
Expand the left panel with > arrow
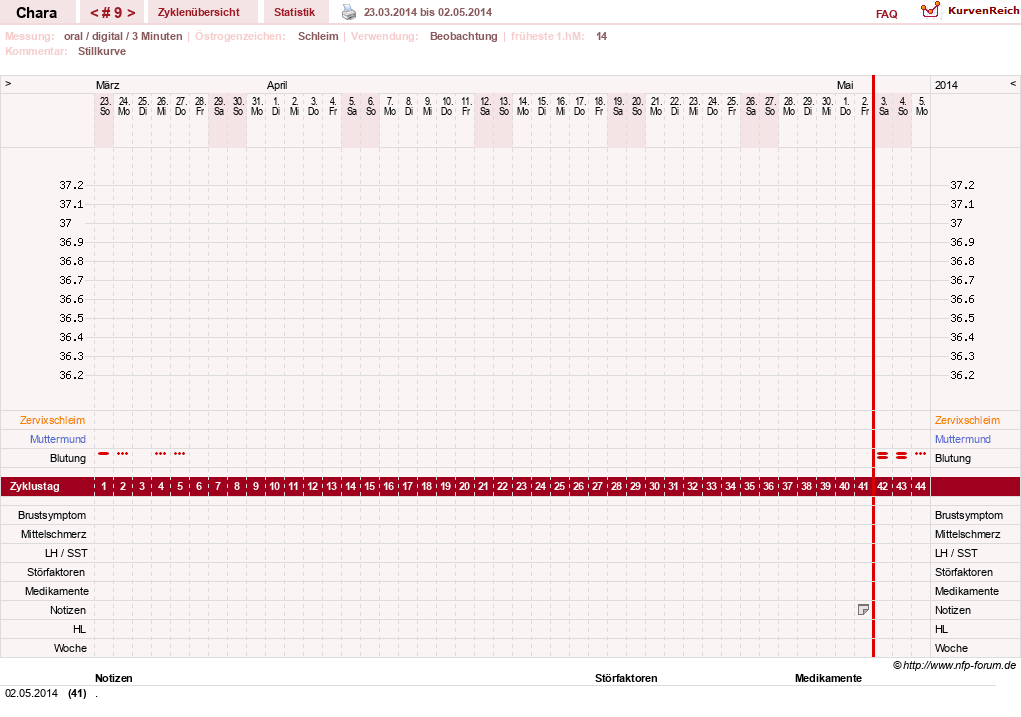pos(8,84)
